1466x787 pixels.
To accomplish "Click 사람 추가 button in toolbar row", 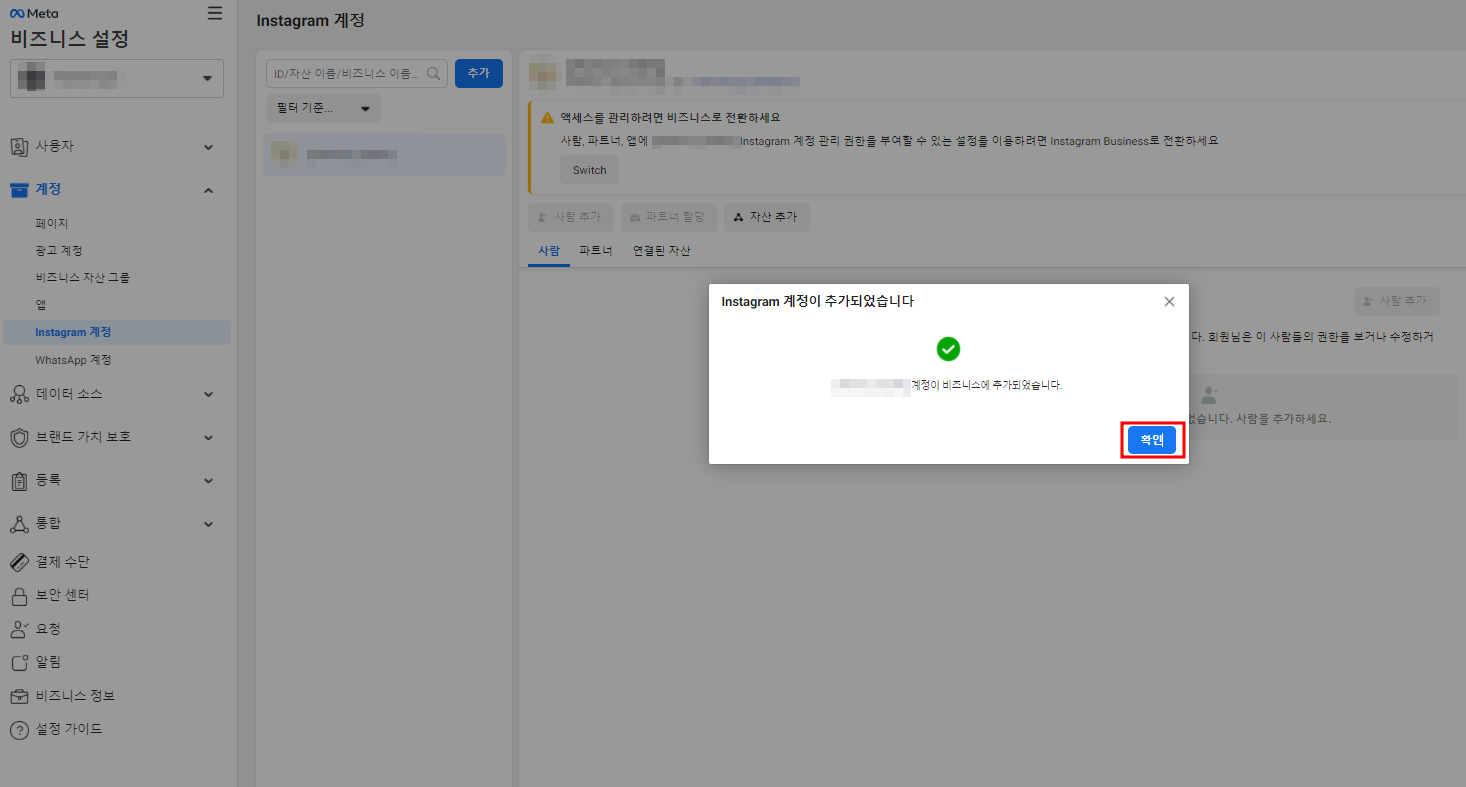I will coord(570,217).
